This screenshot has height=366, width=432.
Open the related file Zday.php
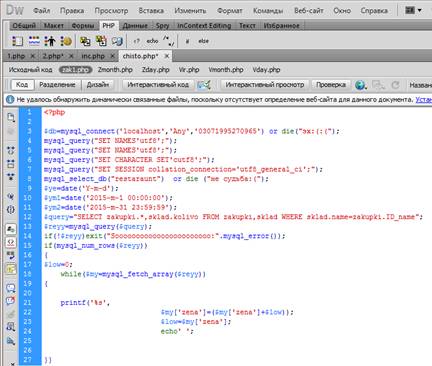[x=155, y=70]
